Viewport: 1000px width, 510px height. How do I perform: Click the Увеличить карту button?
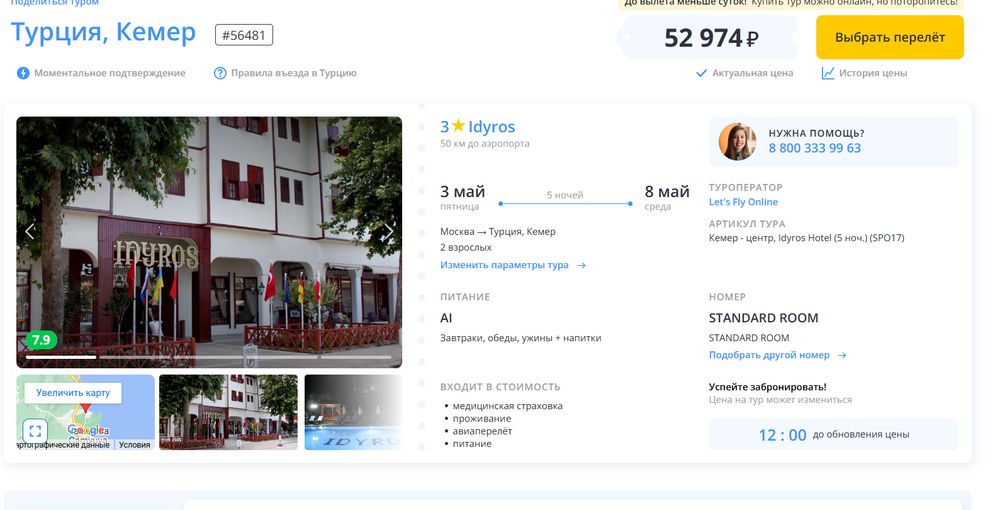(x=73, y=393)
